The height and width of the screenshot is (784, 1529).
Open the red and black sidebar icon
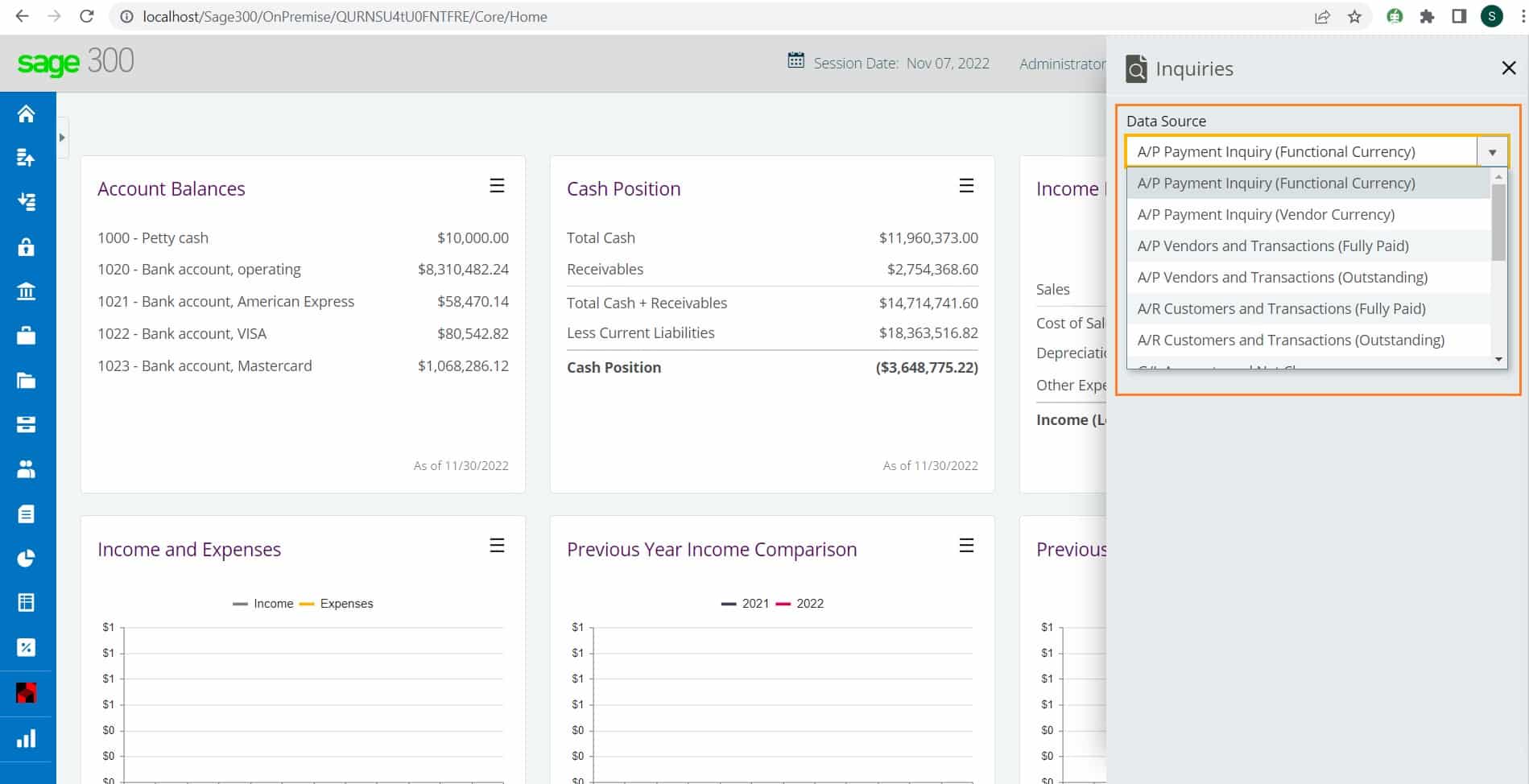(x=26, y=692)
